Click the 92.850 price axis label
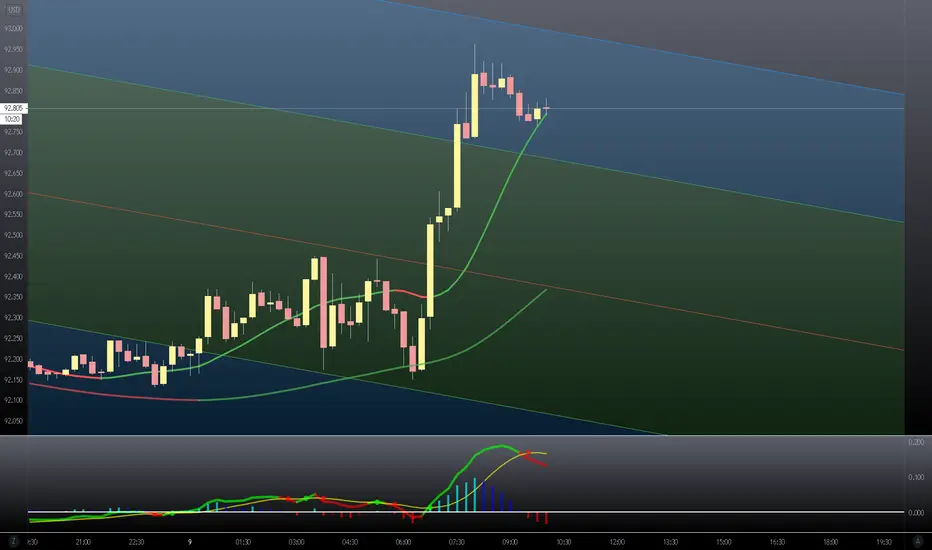 [x=13, y=91]
